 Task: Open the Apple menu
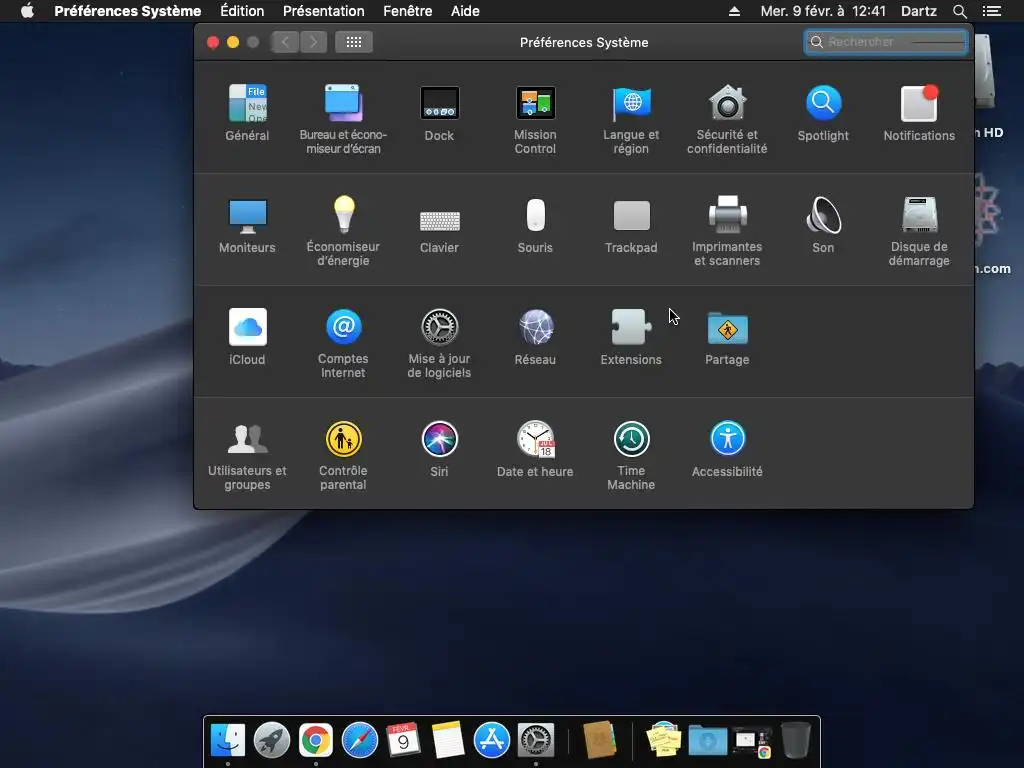coord(27,11)
